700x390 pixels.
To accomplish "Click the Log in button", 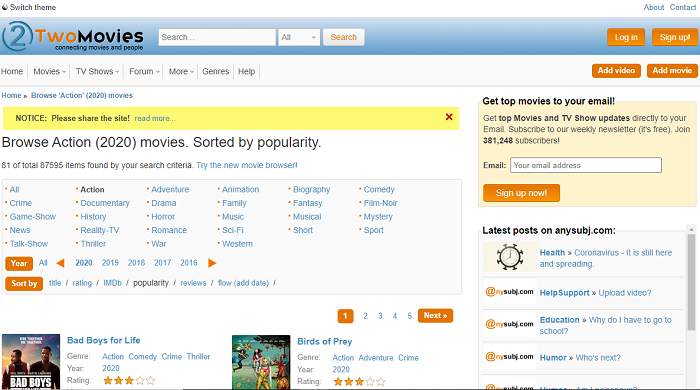I will (626, 37).
